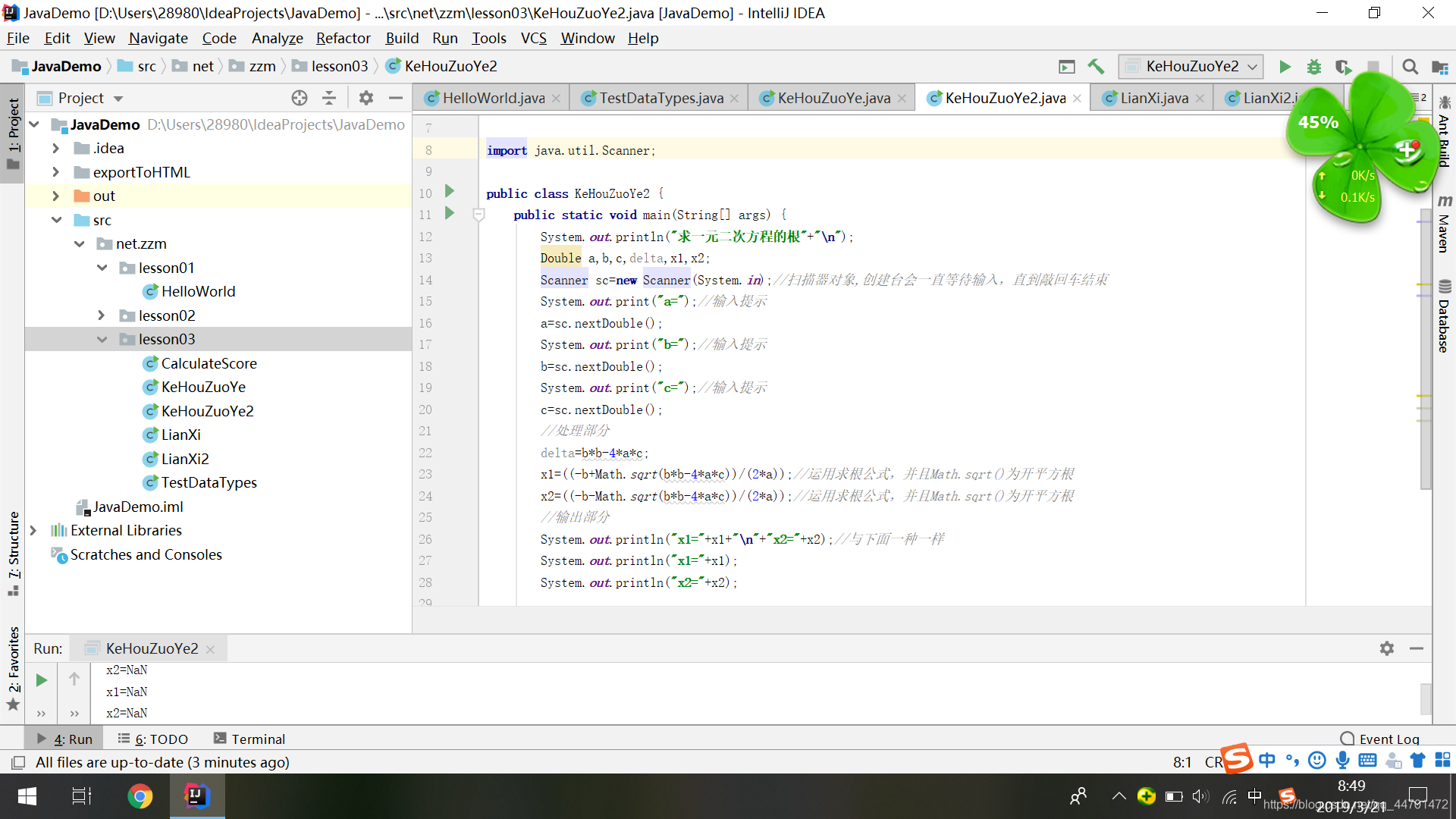Run with coverage icon in toolbar

point(1343,67)
